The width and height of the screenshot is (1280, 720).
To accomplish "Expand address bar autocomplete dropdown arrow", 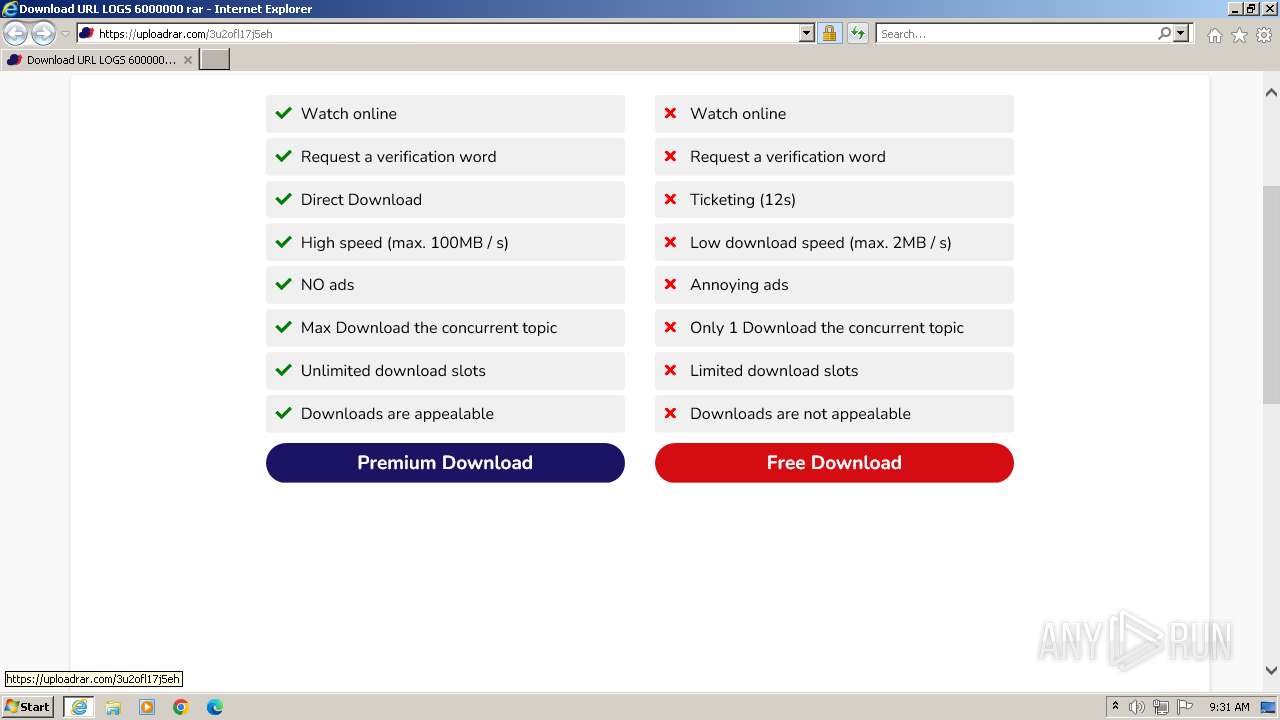I will (x=807, y=34).
